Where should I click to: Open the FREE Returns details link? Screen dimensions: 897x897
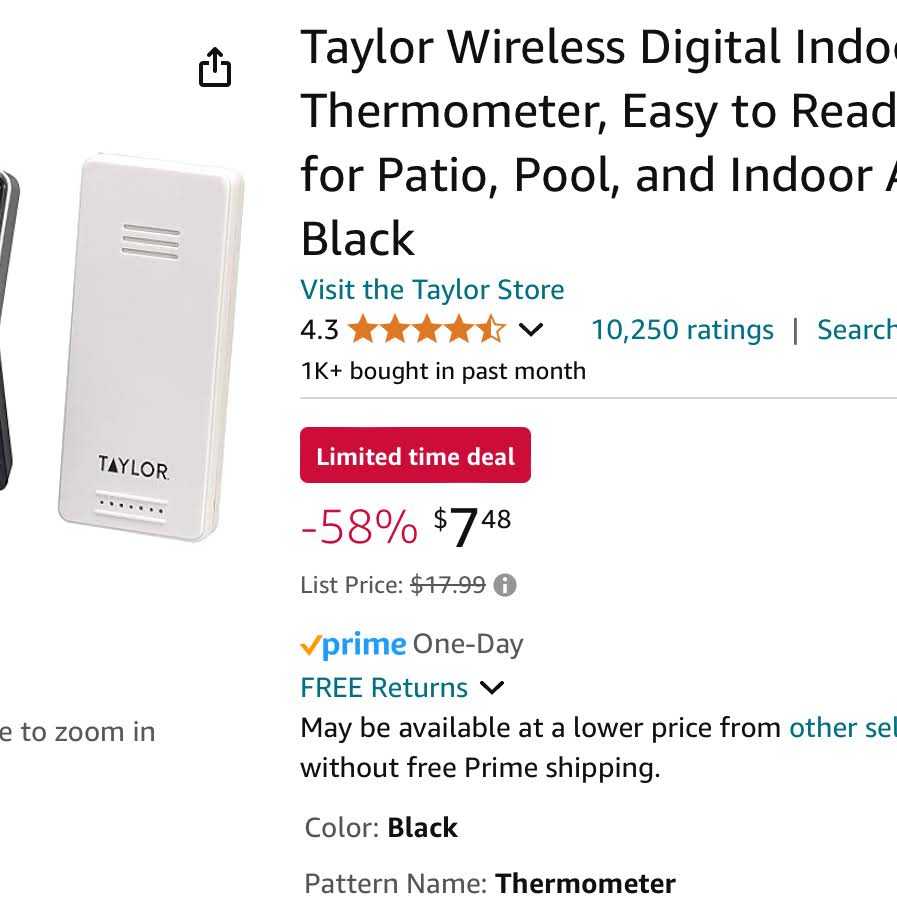coord(384,687)
